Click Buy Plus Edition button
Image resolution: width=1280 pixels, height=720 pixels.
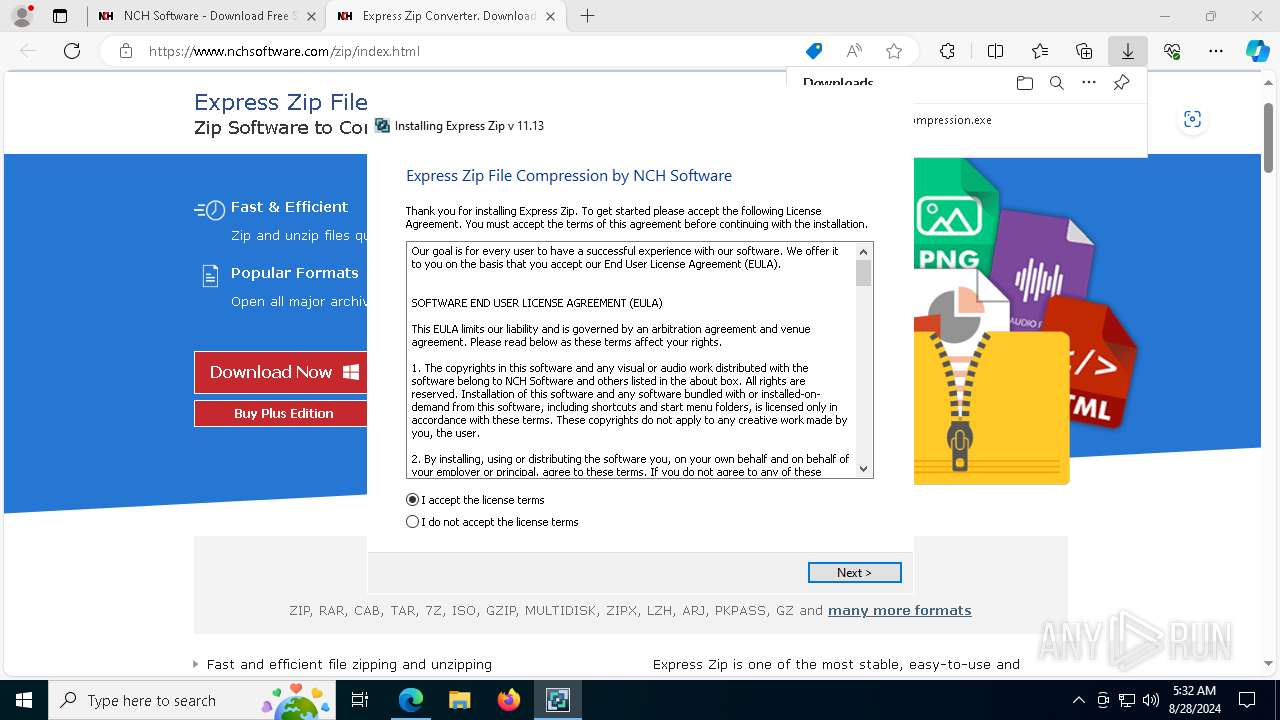click(x=281, y=413)
